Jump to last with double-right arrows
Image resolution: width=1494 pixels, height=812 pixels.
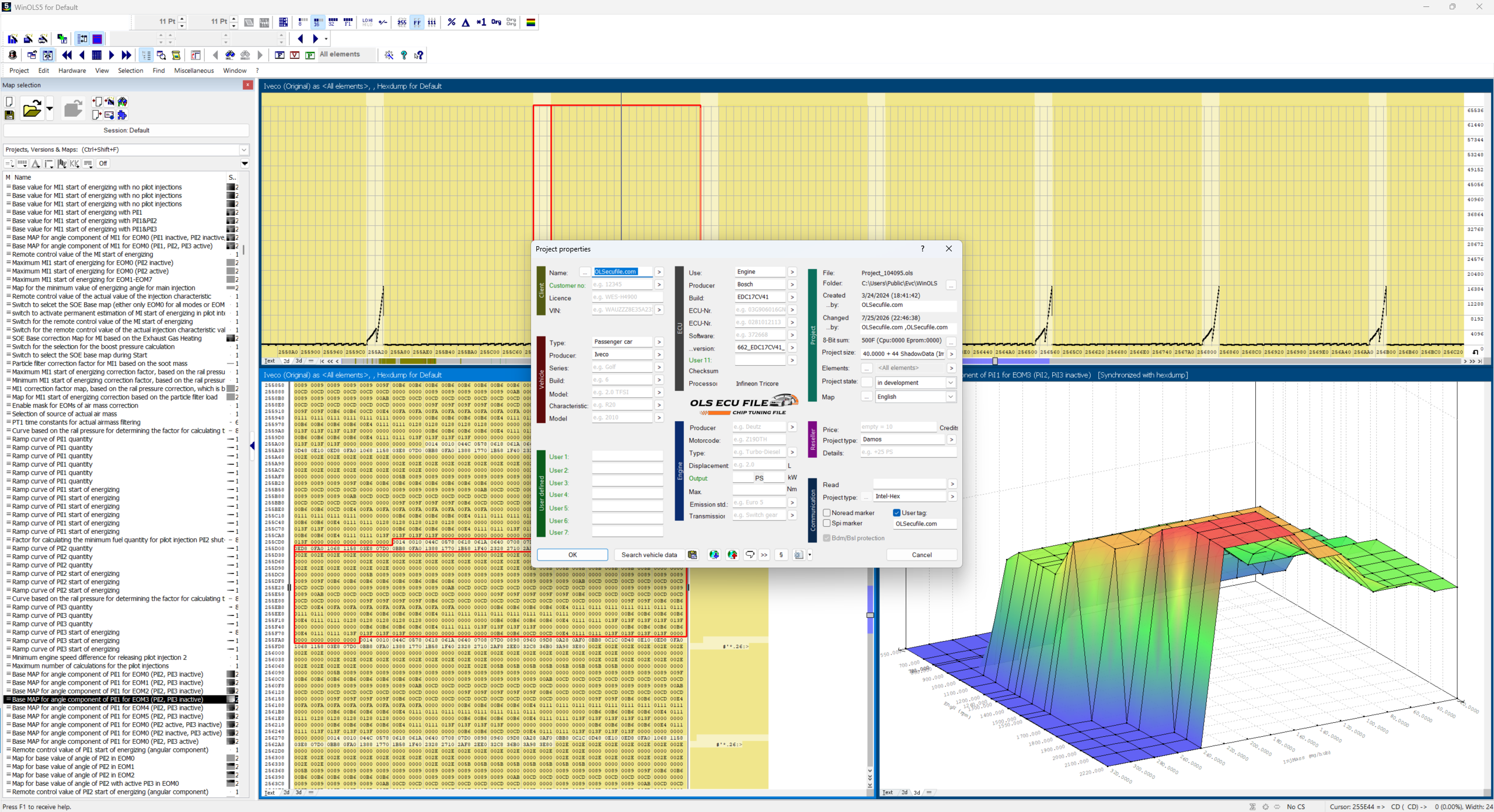tap(126, 55)
